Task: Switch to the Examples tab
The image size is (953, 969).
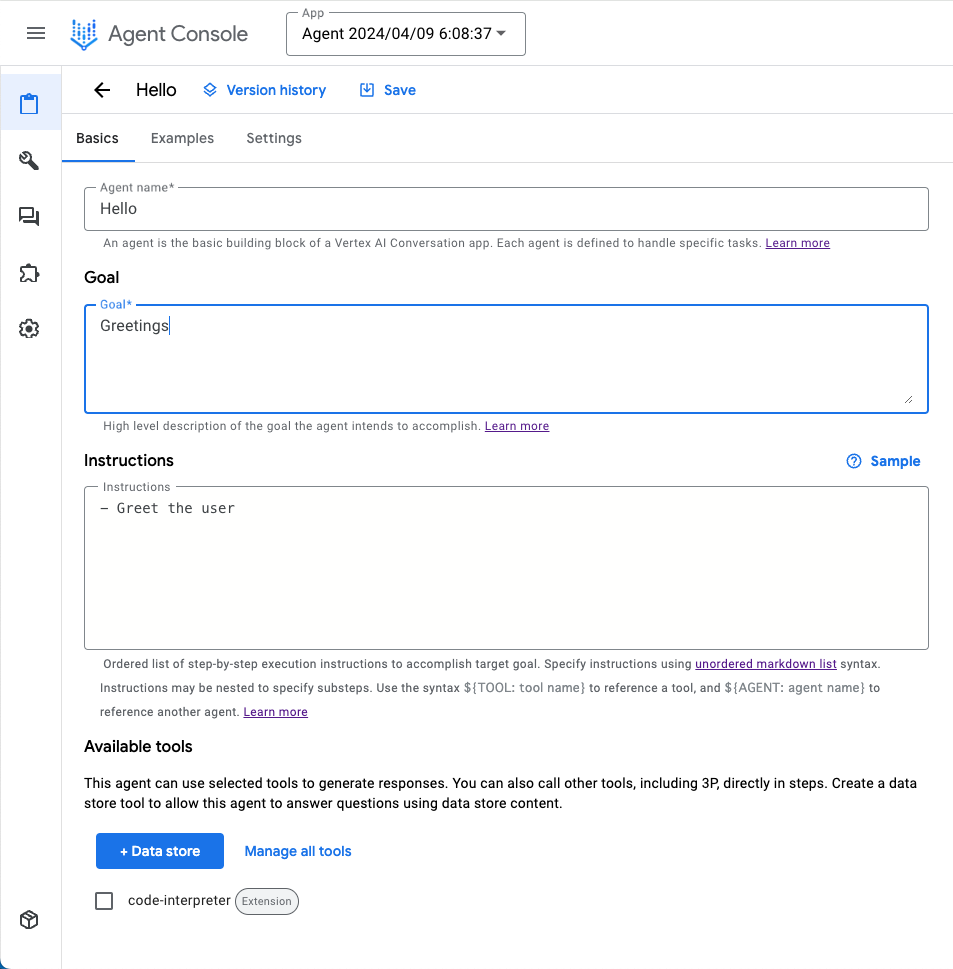Action: coord(182,138)
